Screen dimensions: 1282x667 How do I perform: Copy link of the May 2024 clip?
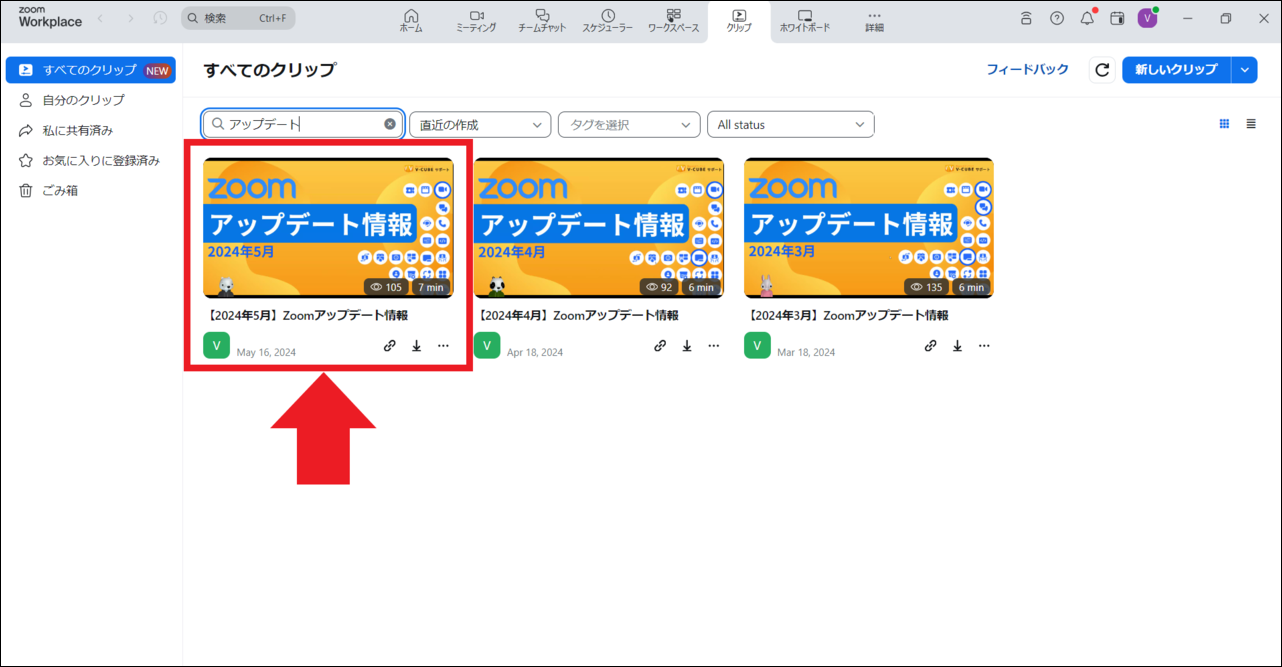coord(390,346)
